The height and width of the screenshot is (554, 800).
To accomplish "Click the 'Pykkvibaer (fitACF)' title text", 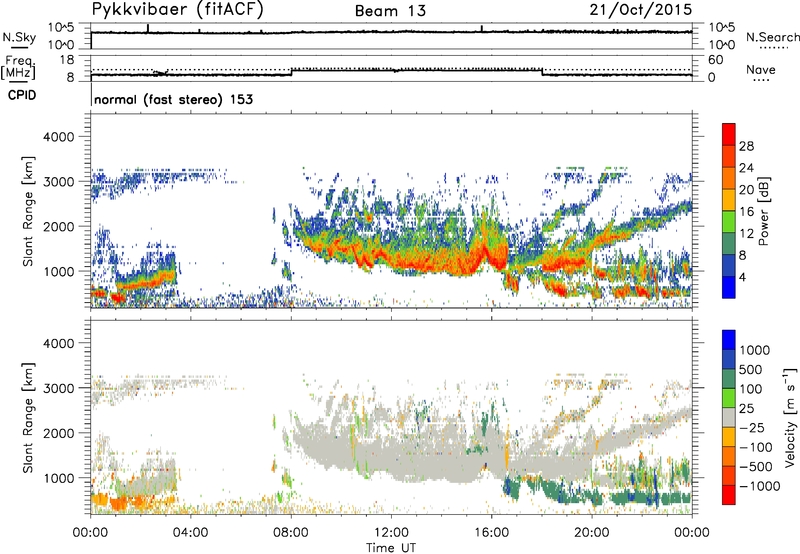I will 178,10.
